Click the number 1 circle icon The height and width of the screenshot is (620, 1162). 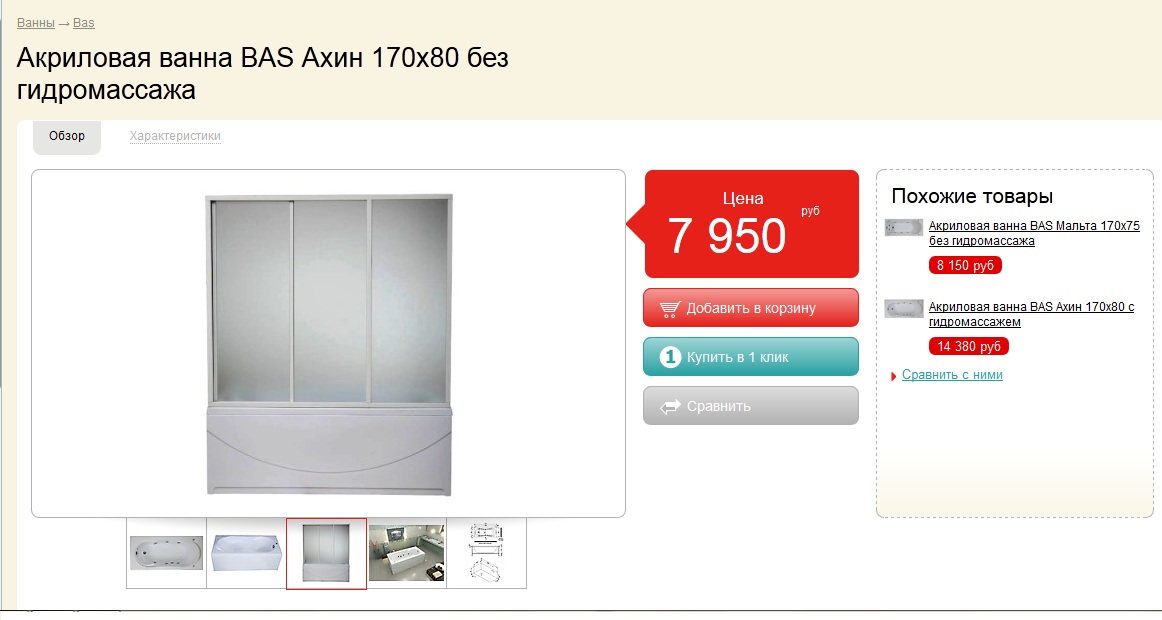pos(670,357)
